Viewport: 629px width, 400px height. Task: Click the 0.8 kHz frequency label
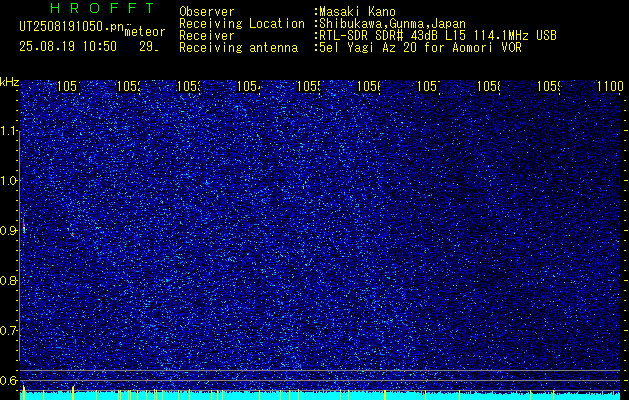pos(9,281)
